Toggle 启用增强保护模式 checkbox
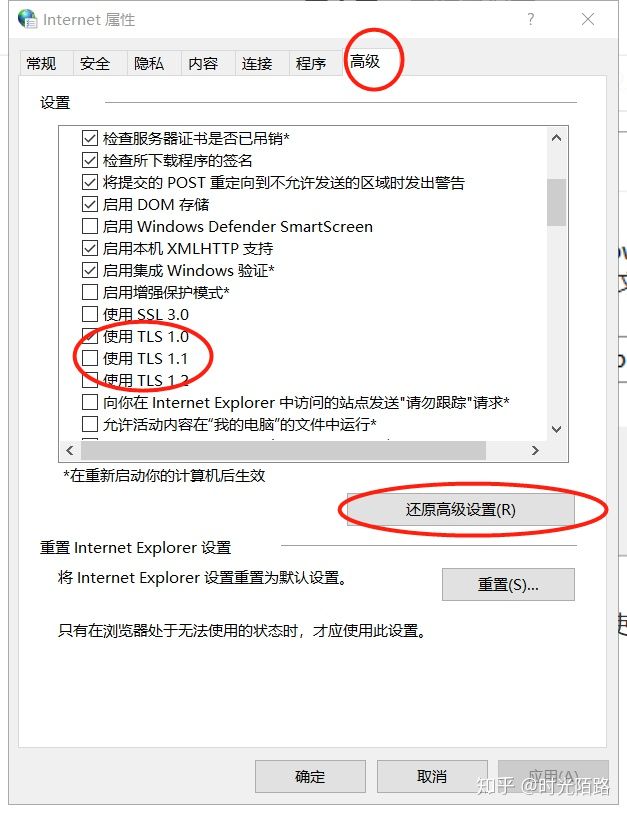627x813 pixels. (x=90, y=292)
